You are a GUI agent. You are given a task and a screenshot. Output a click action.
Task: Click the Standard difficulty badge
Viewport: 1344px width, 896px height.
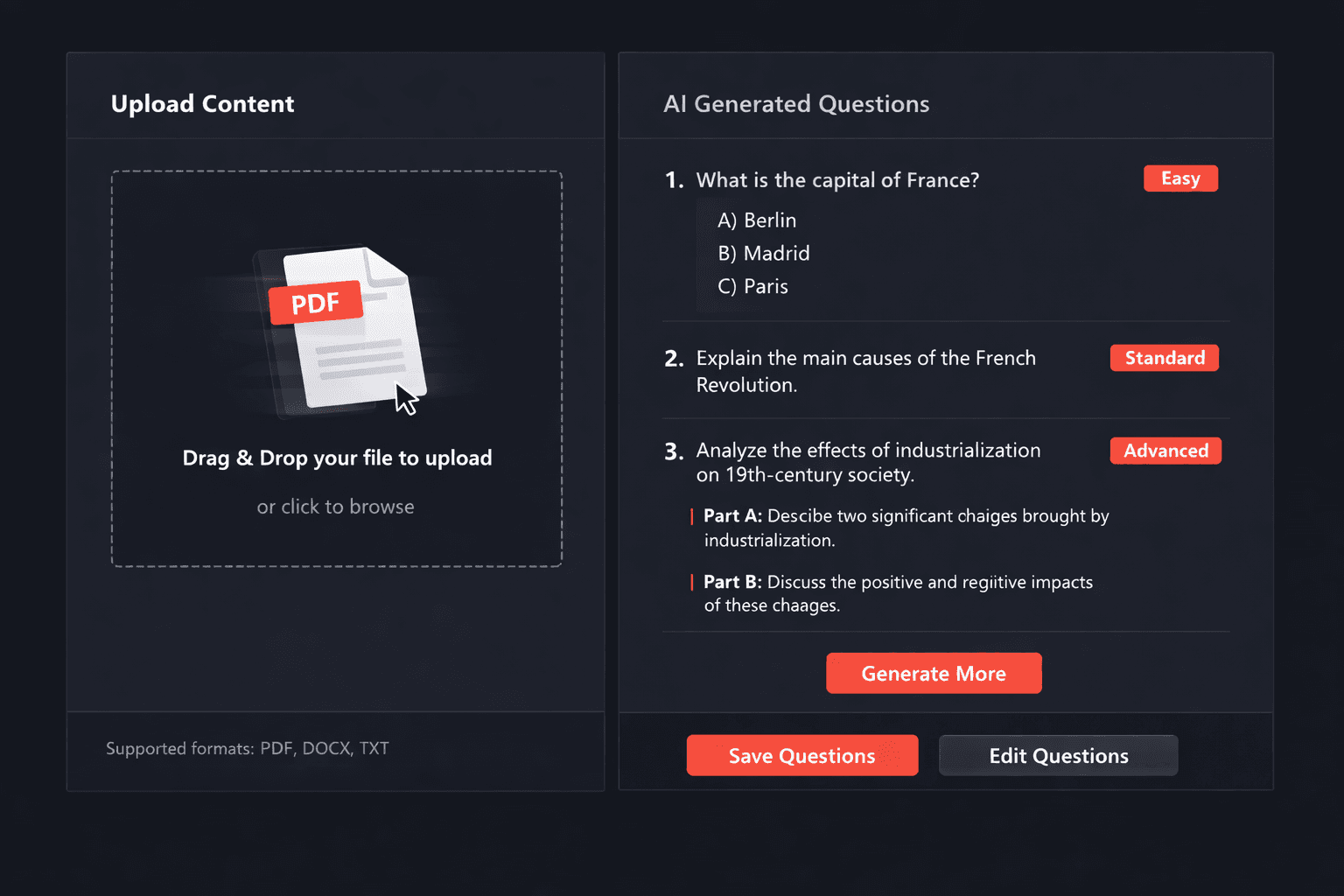(x=1164, y=357)
